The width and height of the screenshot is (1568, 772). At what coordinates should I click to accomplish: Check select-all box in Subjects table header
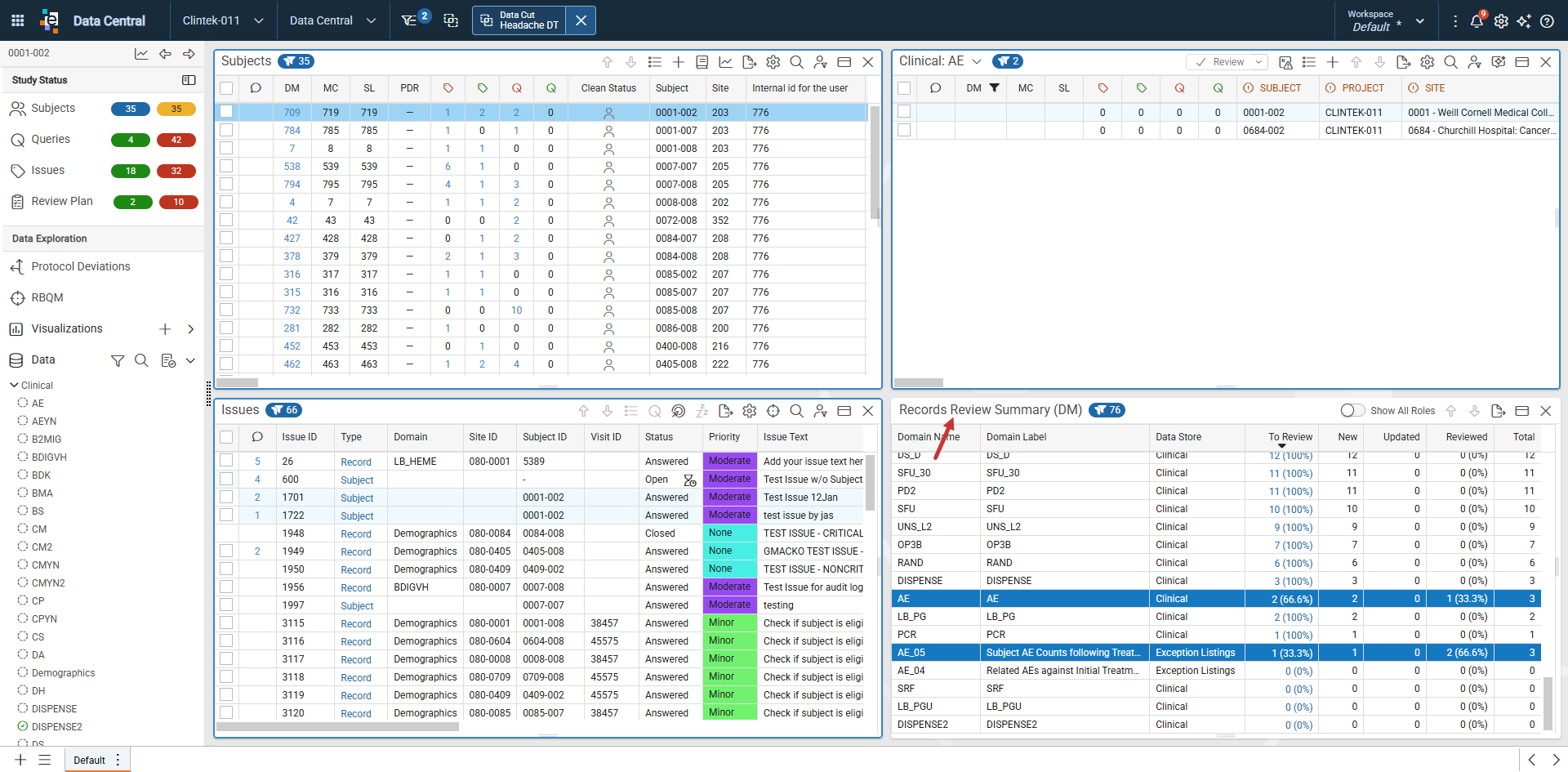coord(226,88)
